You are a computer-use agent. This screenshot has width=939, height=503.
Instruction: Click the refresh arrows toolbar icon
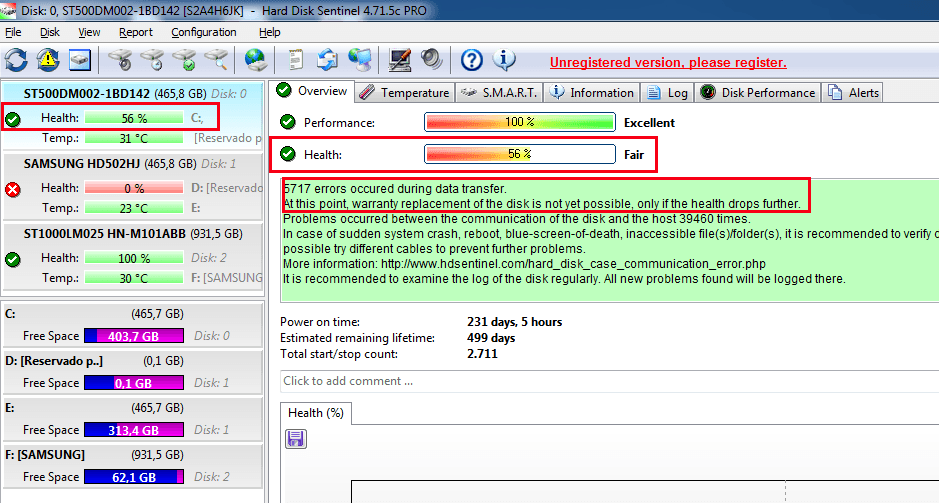(16, 60)
